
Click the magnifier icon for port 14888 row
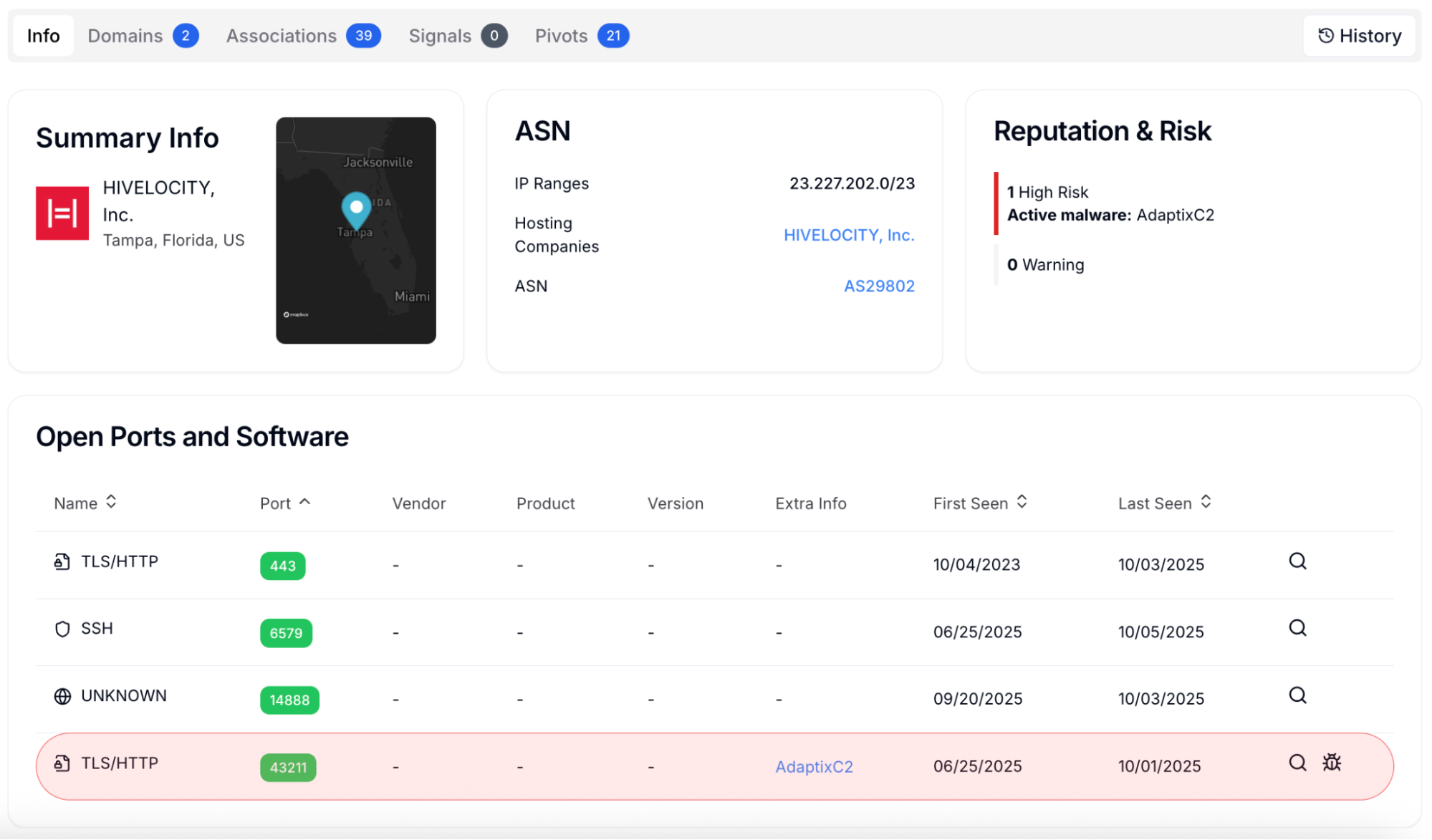coord(1297,696)
